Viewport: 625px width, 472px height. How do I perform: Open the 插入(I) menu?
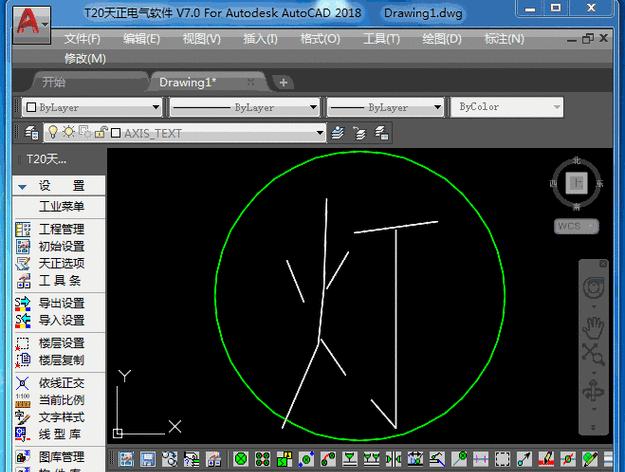coord(260,39)
